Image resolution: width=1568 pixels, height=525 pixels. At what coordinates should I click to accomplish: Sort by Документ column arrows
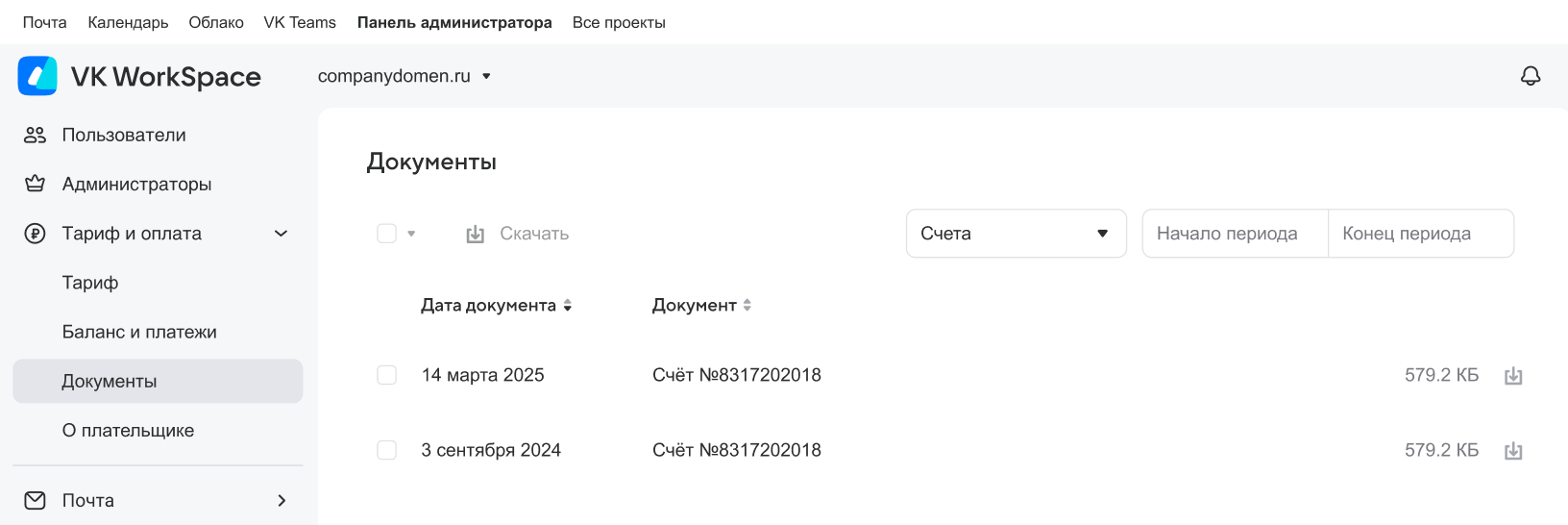point(747,306)
